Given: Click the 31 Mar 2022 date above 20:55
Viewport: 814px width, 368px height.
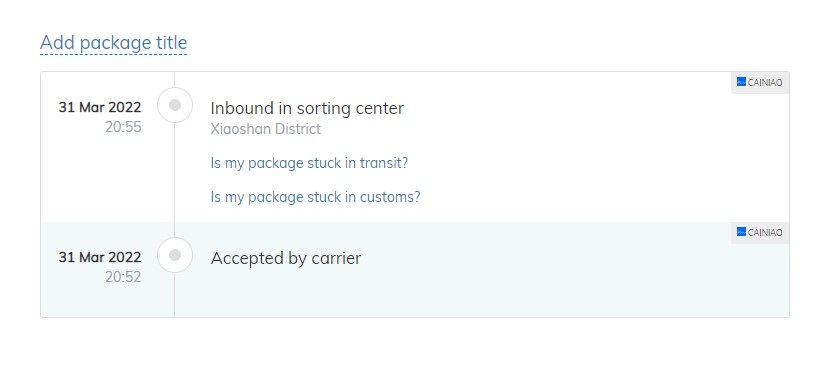Looking at the screenshot, I should [100, 107].
